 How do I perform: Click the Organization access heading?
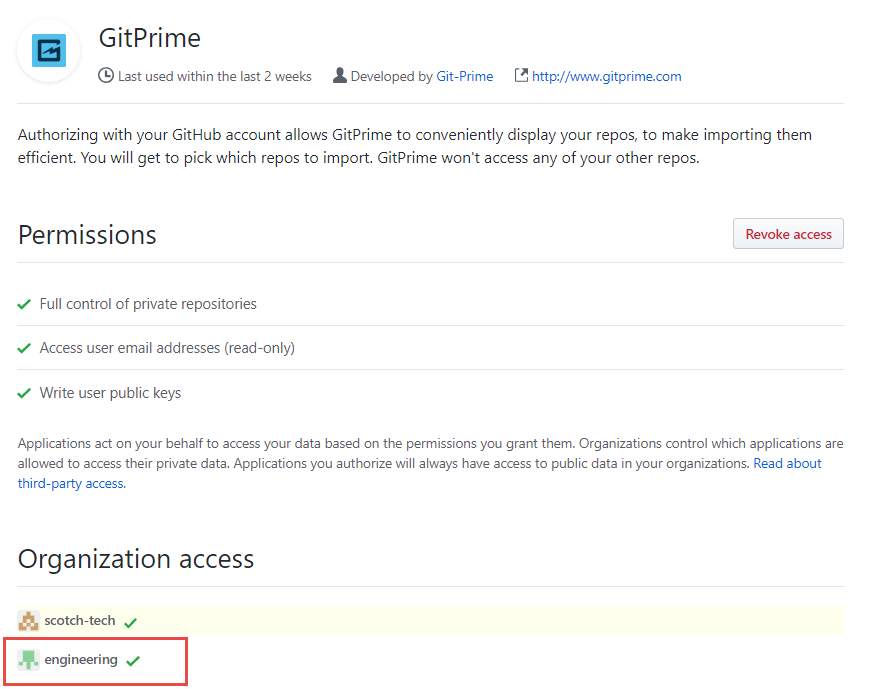(x=136, y=559)
